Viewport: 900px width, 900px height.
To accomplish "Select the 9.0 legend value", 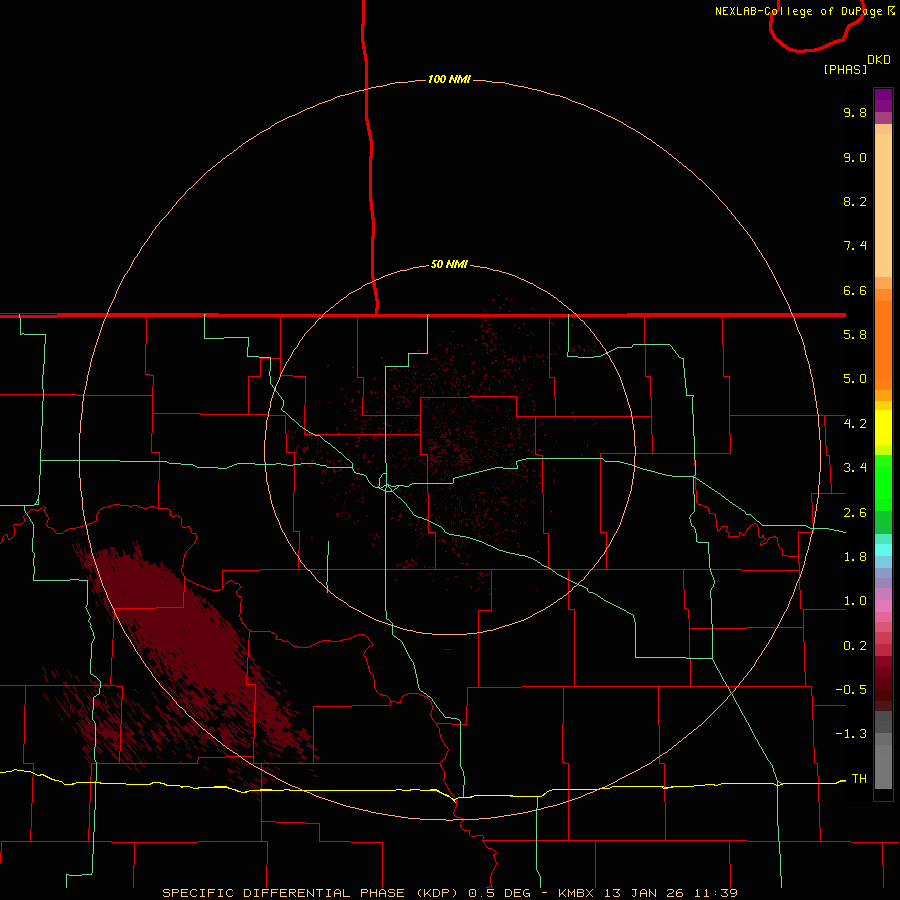I will click(x=855, y=157).
